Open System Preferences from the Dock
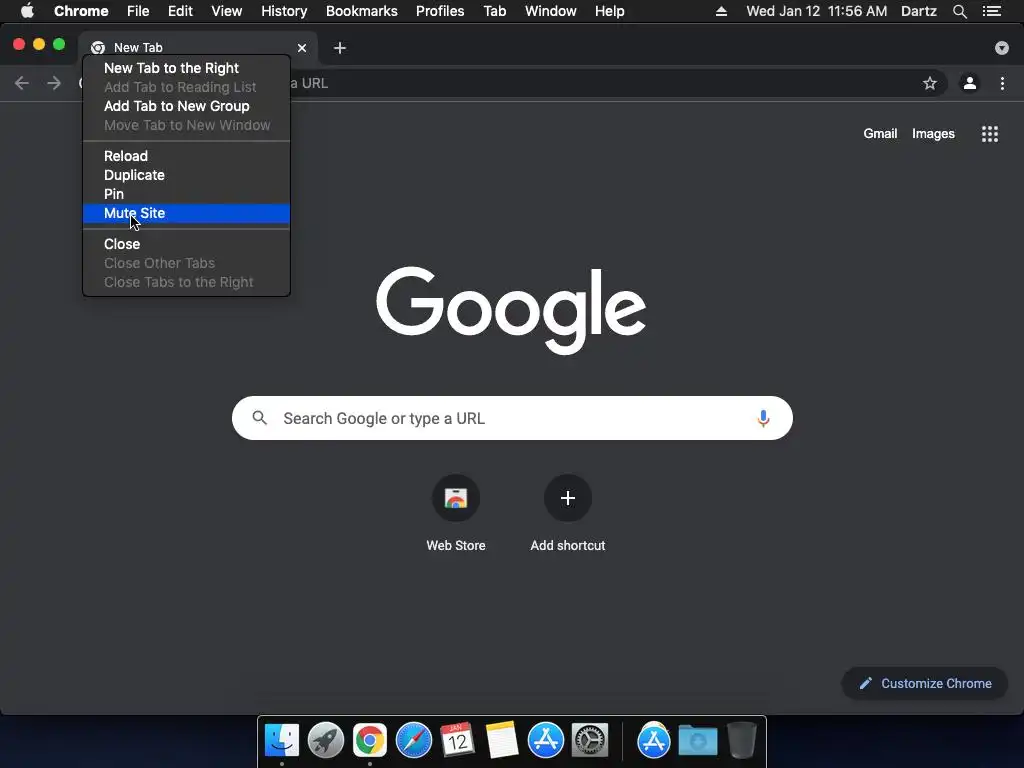The width and height of the screenshot is (1024, 768). (590, 740)
